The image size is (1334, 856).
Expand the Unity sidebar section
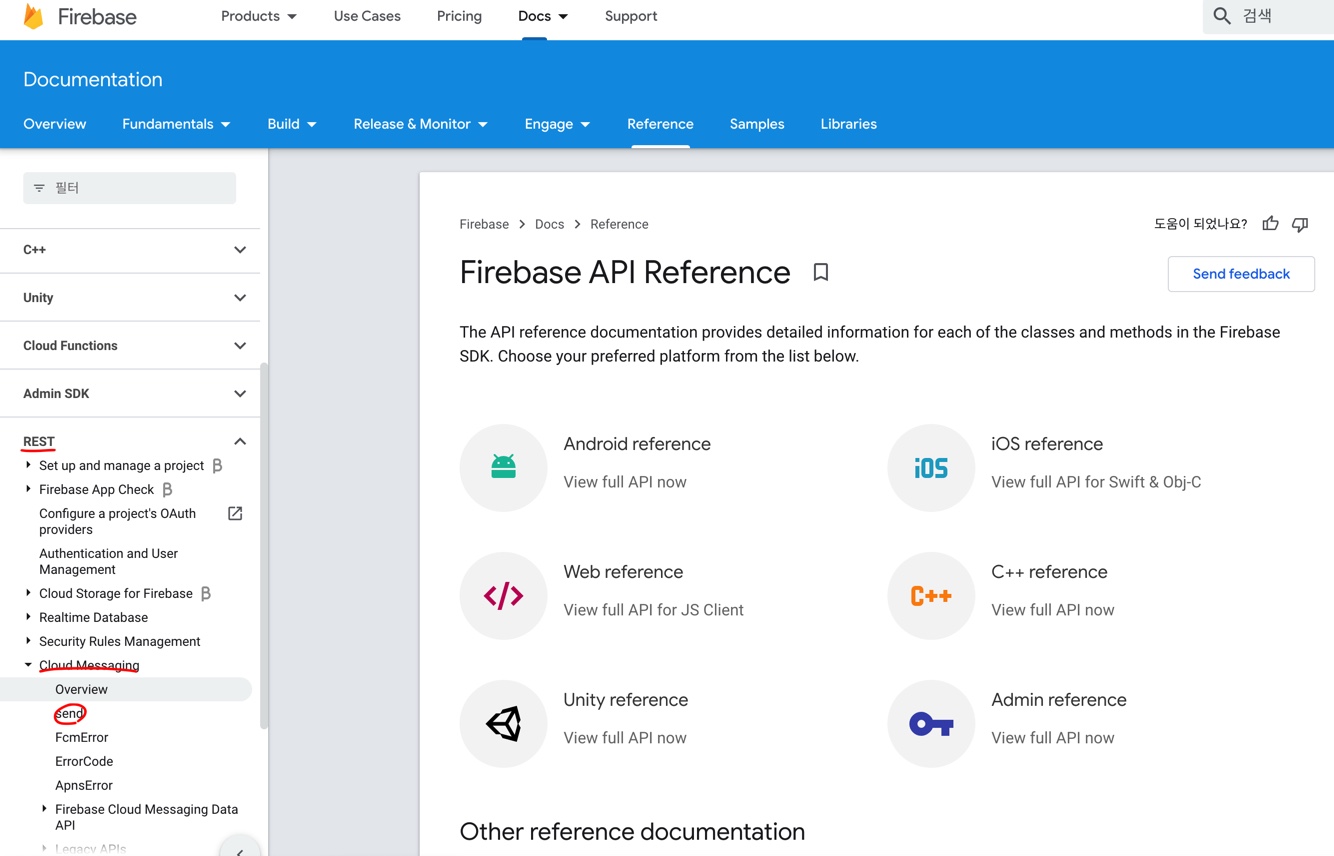[x=240, y=298]
